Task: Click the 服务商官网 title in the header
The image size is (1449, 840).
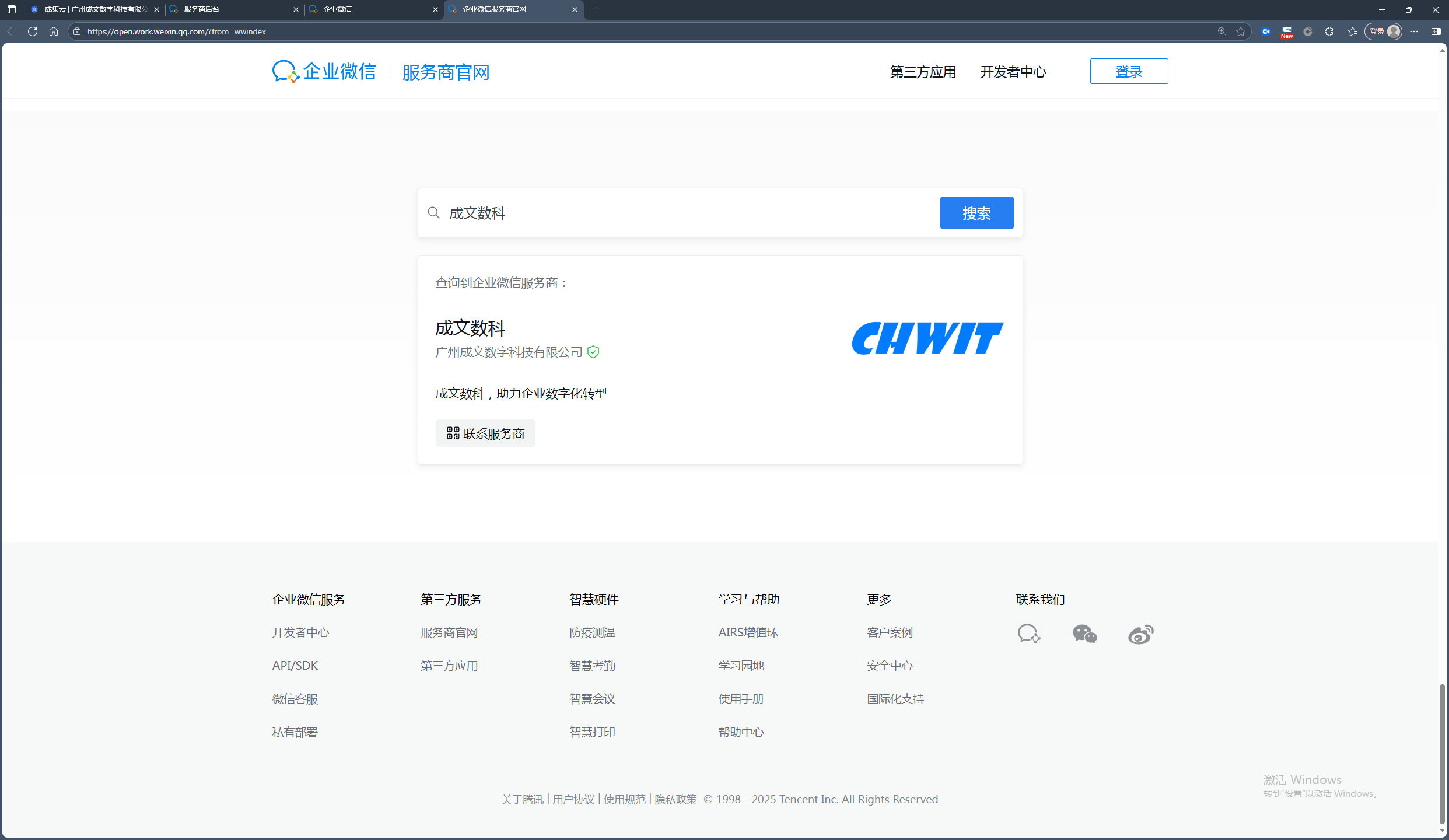Action: coord(446,72)
